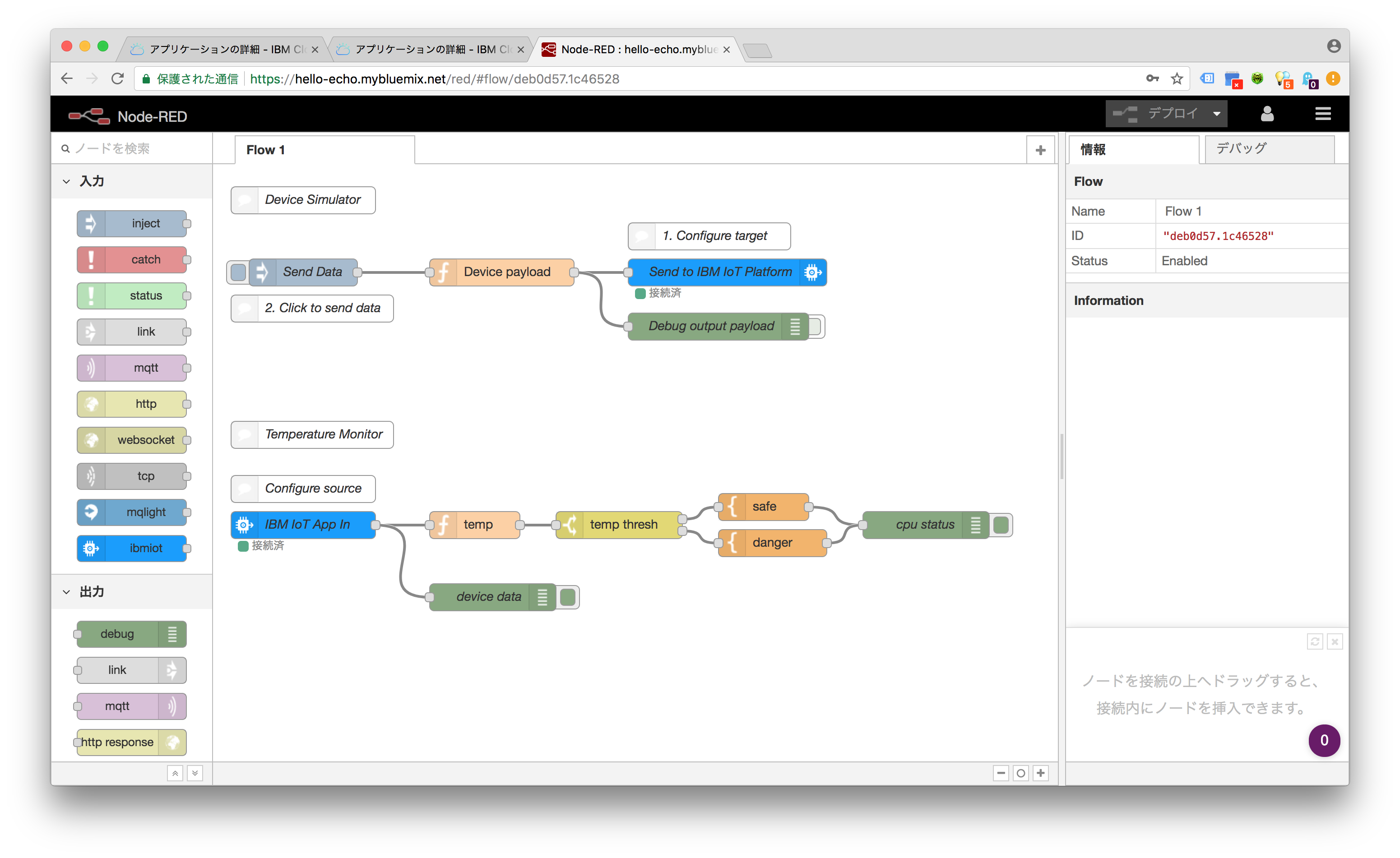Viewport: 1400px width, 858px height.
Task: Add a new flow with the plus icon
Action: coord(1040,150)
